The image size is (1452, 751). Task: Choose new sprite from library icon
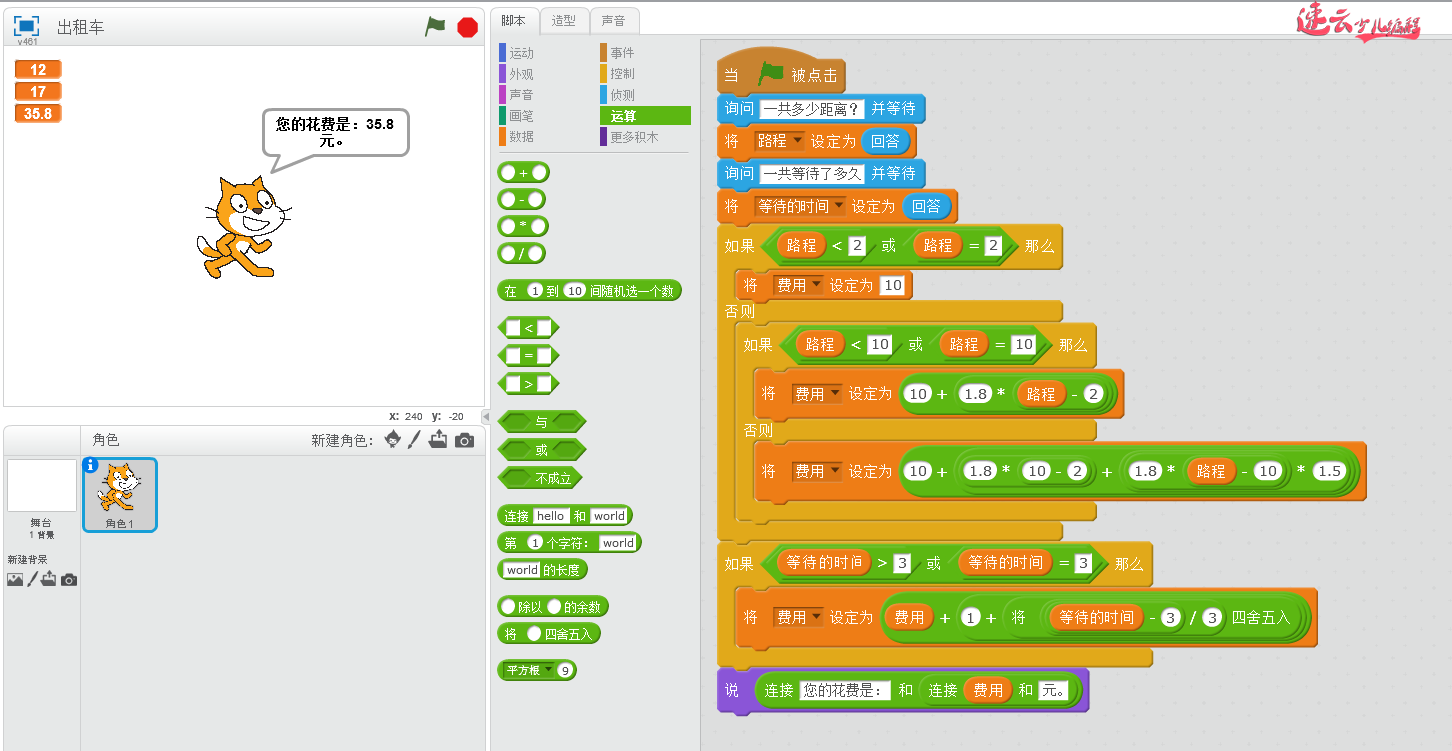393,440
